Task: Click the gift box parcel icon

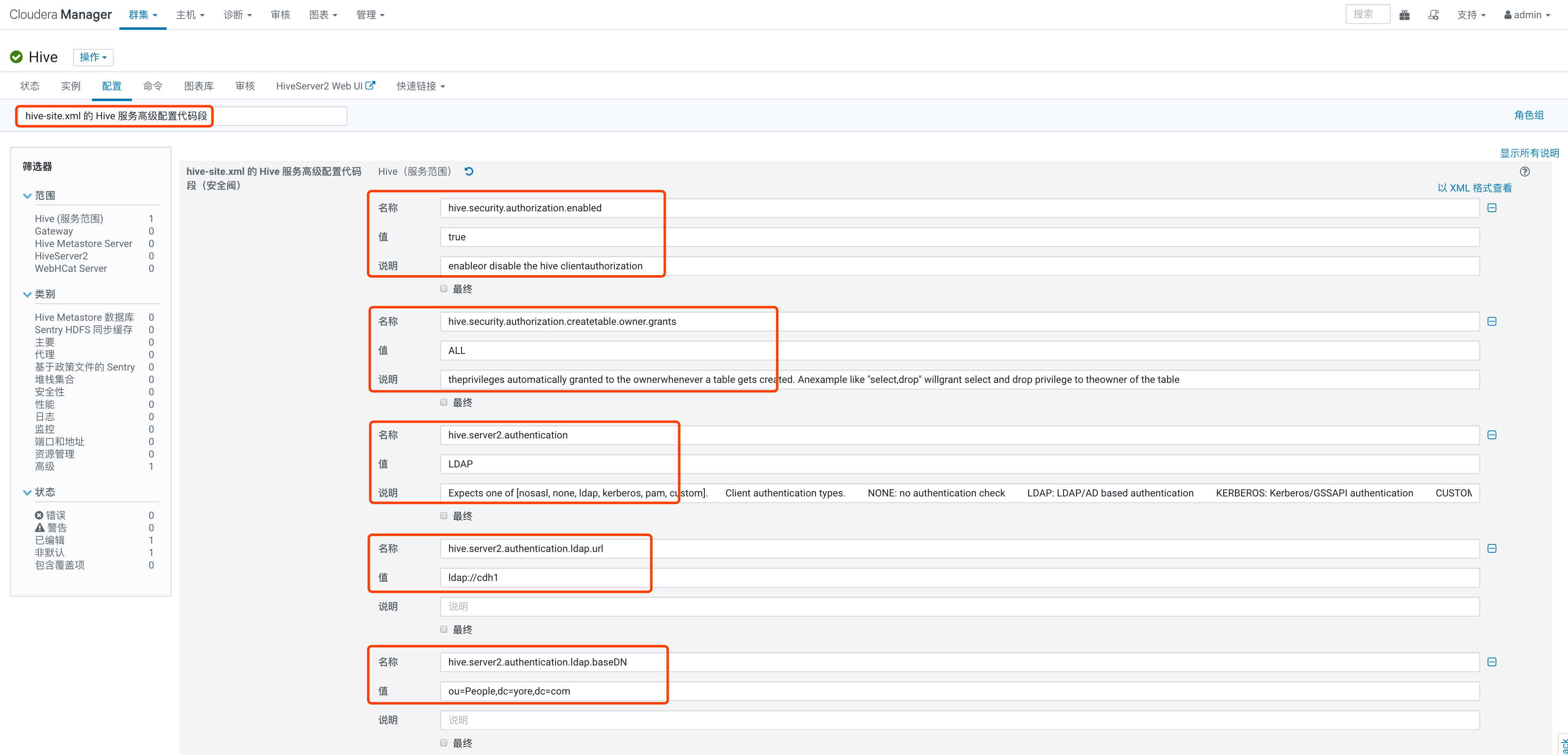Action: pos(1404,15)
